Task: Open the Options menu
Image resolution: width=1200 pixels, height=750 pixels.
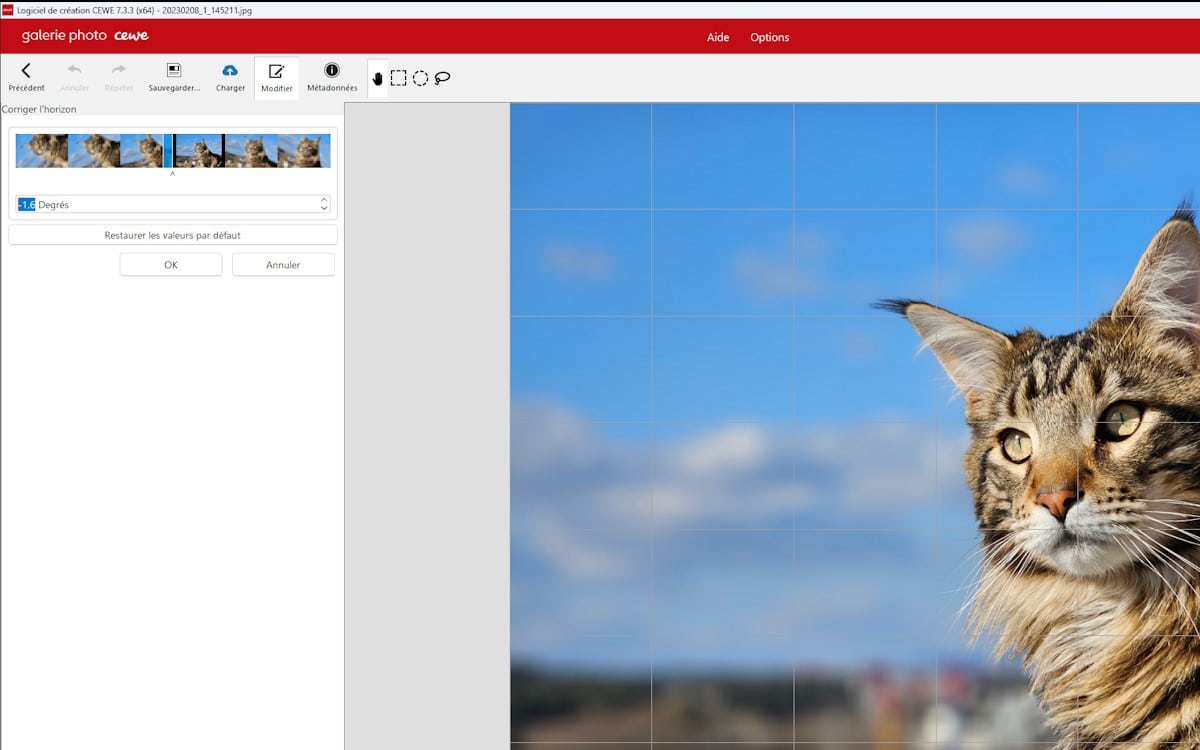Action: click(x=770, y=37)
